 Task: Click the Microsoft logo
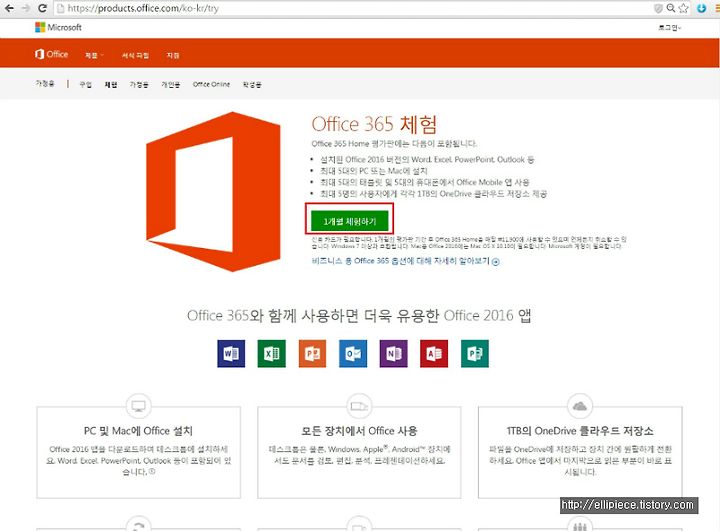point(58,27)
